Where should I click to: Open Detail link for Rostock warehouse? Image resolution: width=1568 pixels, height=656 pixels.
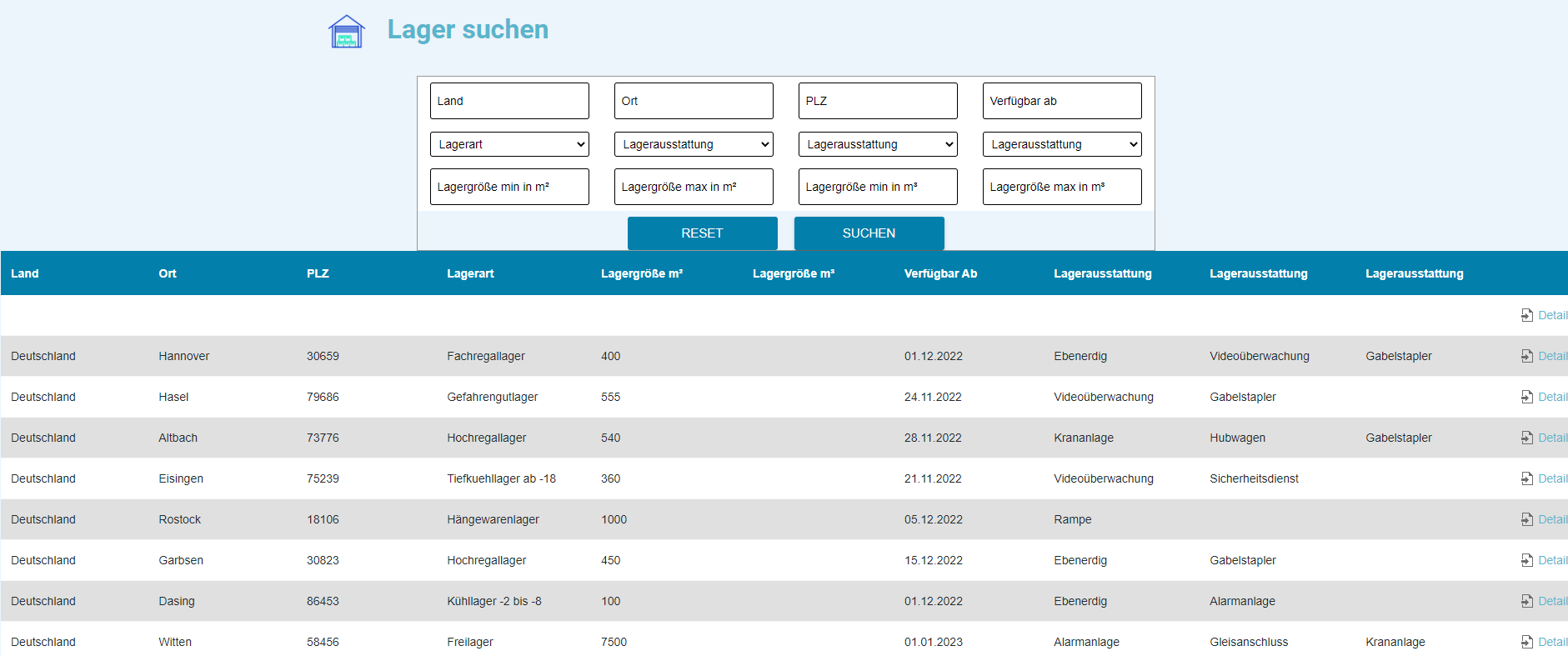(1552, 519)
